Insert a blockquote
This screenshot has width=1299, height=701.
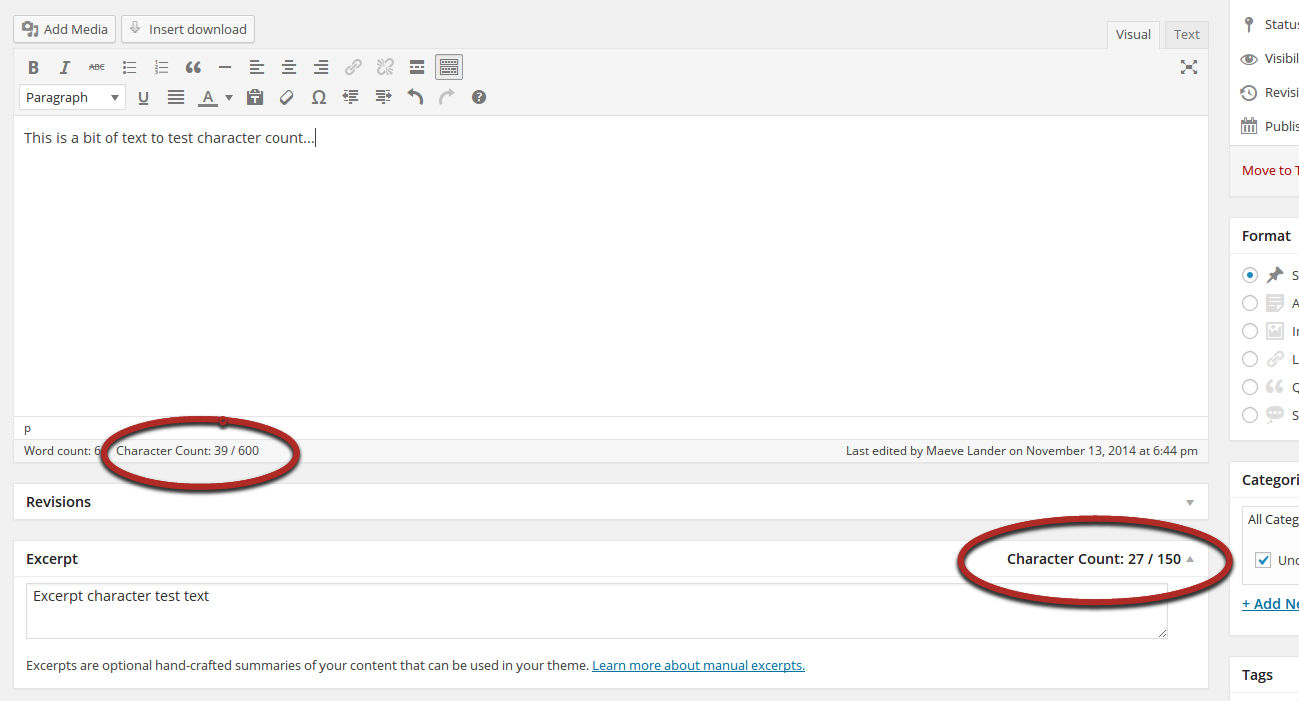193,67
